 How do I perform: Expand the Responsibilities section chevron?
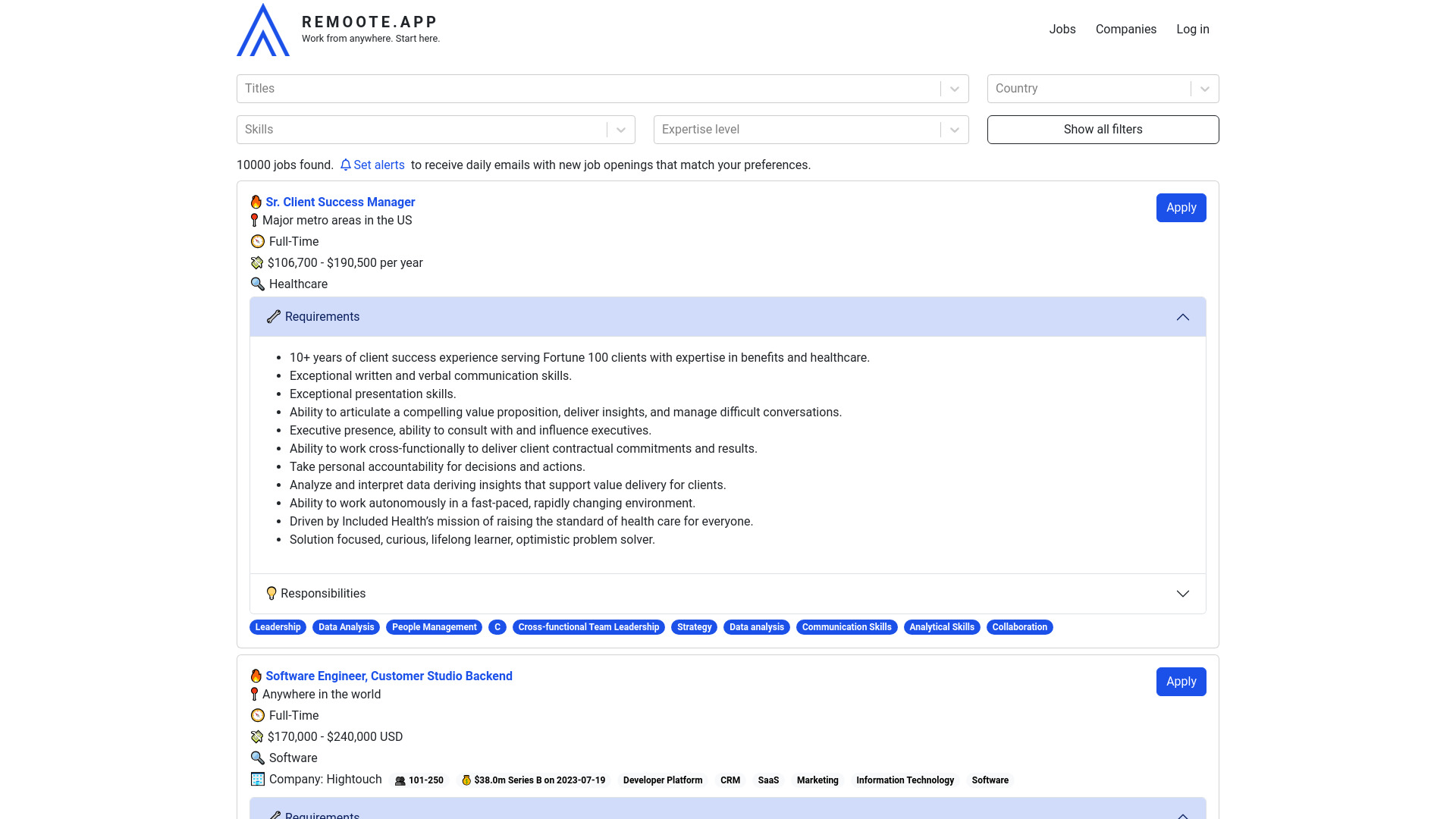click(x=1183, y=594)
